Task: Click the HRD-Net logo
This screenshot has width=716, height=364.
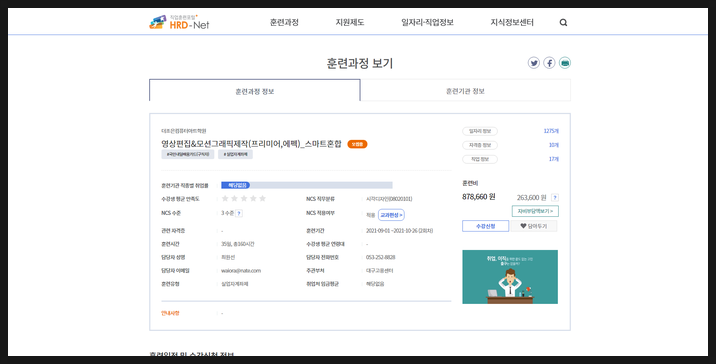Action: tap(179, 22)
